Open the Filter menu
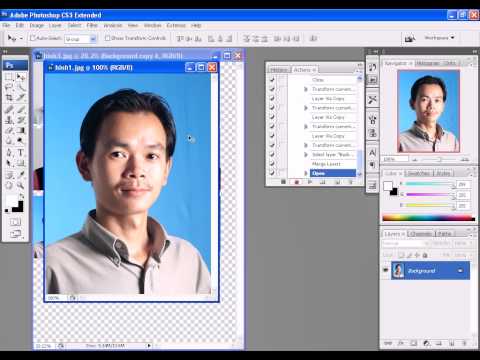480x360 pixels. (x=92, y=25)
